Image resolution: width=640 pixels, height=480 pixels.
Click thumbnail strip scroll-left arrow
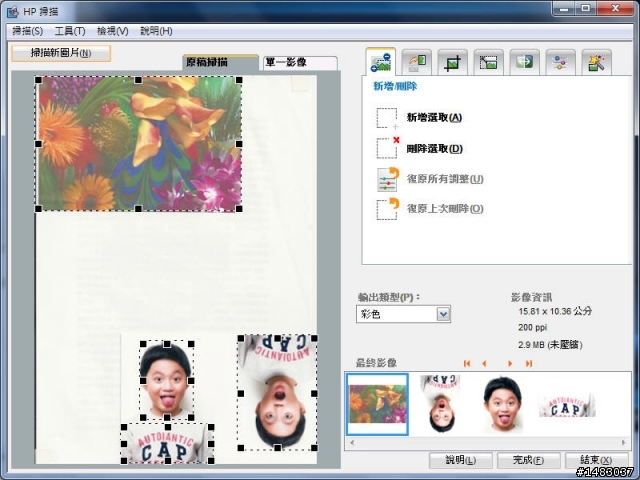point(352,442)
